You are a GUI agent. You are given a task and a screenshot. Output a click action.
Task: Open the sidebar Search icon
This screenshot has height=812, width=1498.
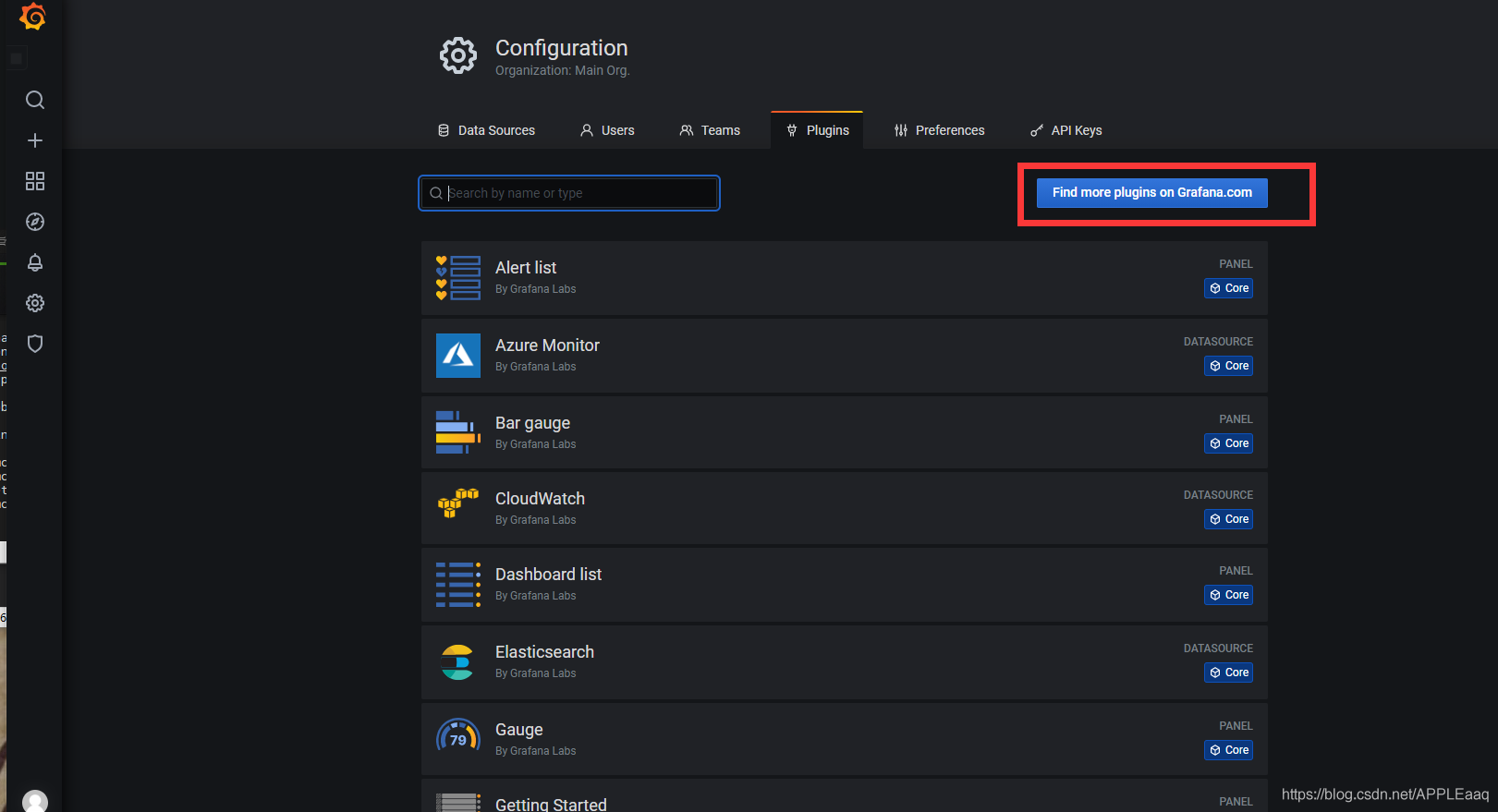click(x=35, y=100)
